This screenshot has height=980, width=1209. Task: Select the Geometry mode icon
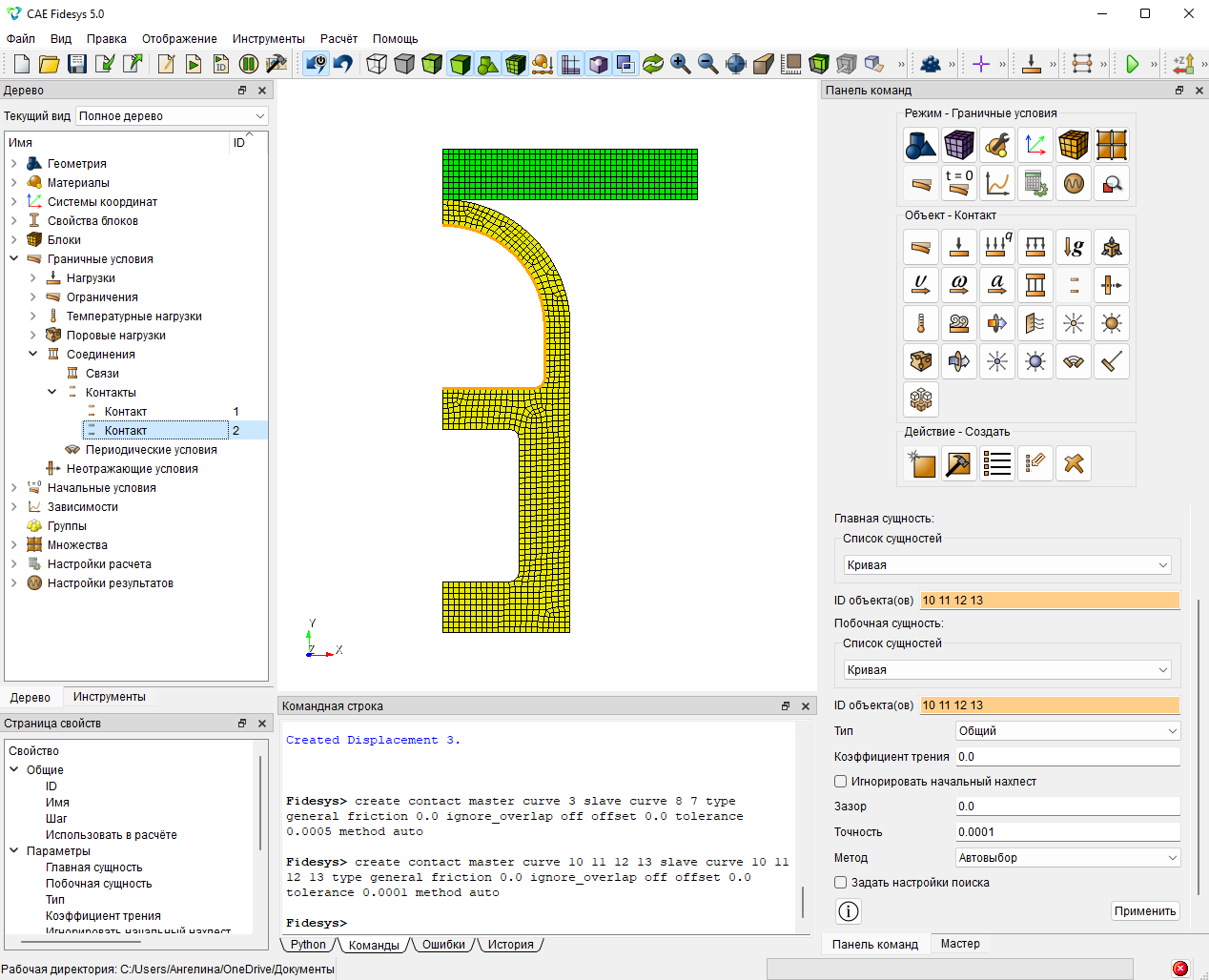[921, 145]
